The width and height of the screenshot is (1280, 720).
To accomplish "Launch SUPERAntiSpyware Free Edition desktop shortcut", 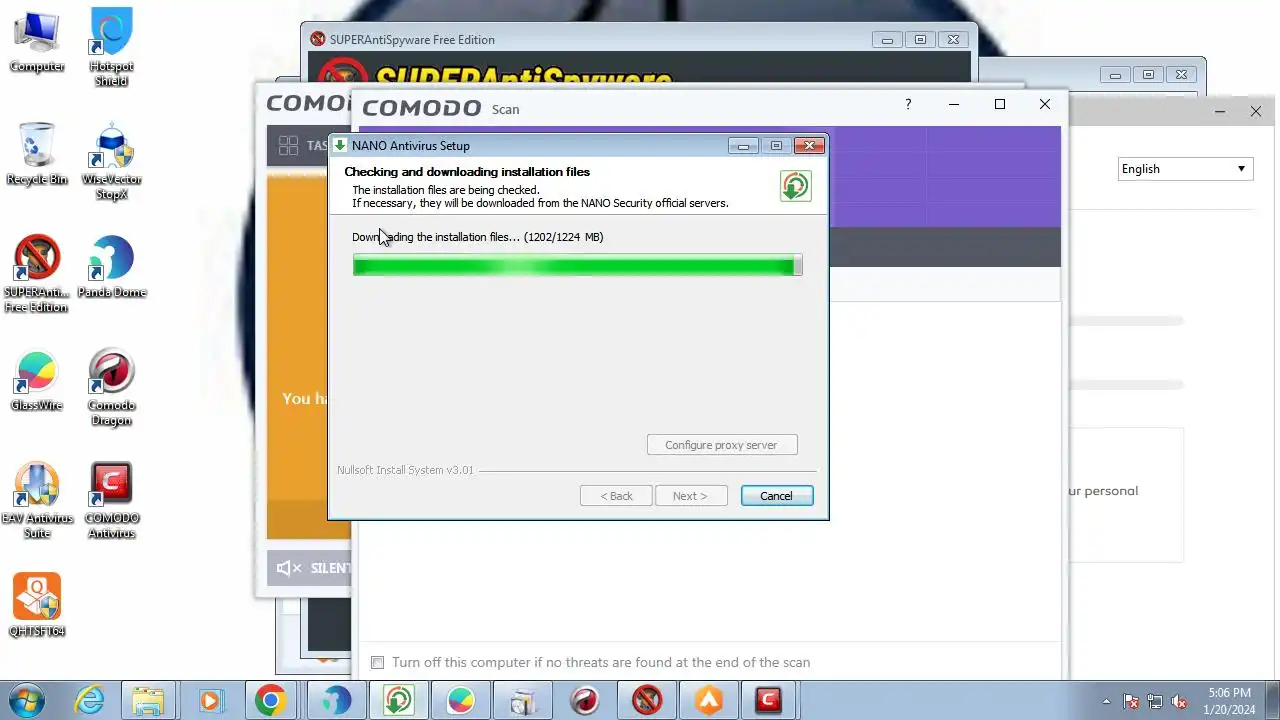I will point(37,274).
